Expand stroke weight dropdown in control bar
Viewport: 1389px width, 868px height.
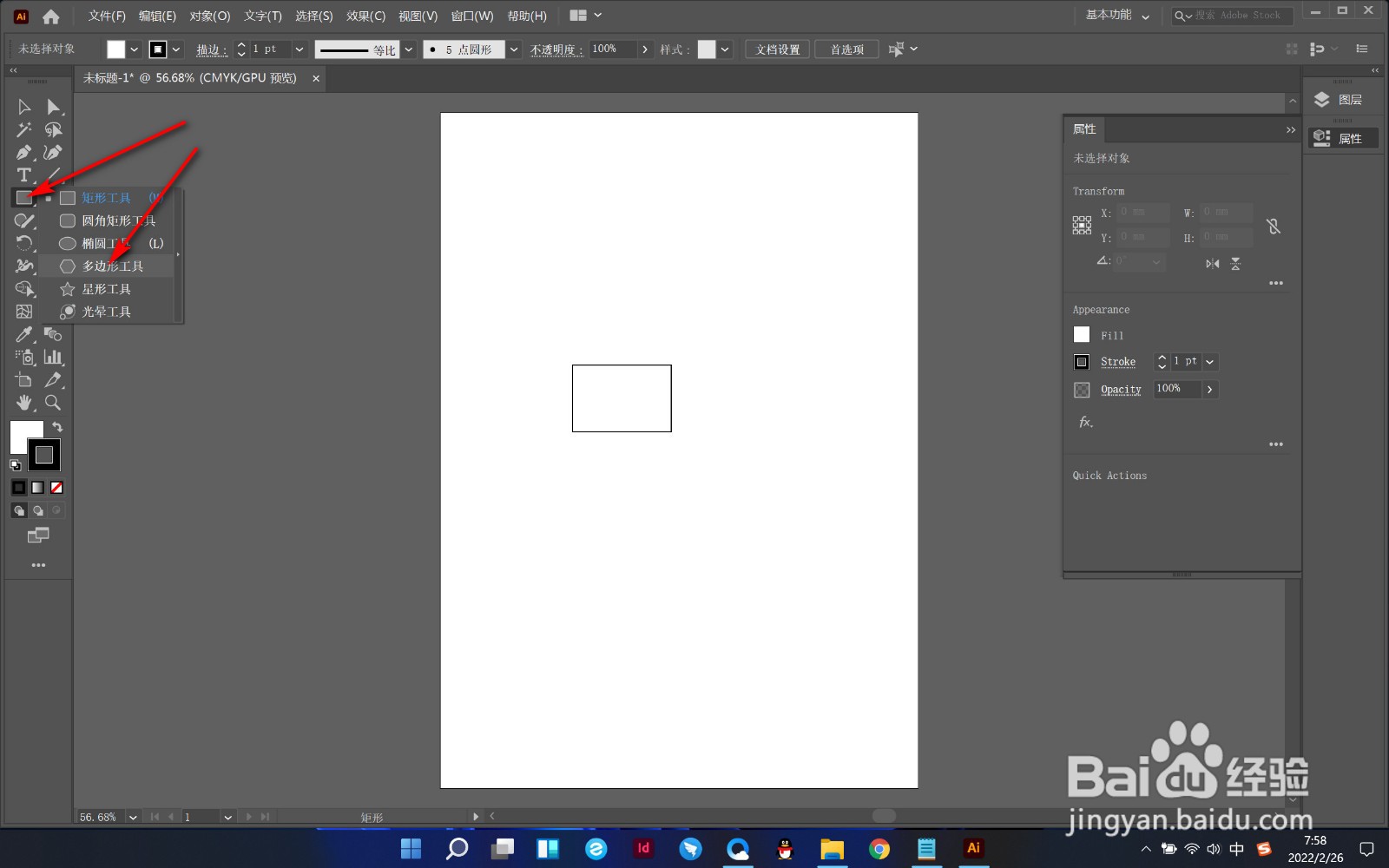300,49
